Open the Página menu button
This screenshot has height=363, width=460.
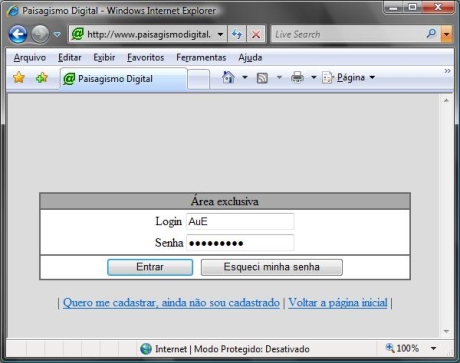(349, 77)
